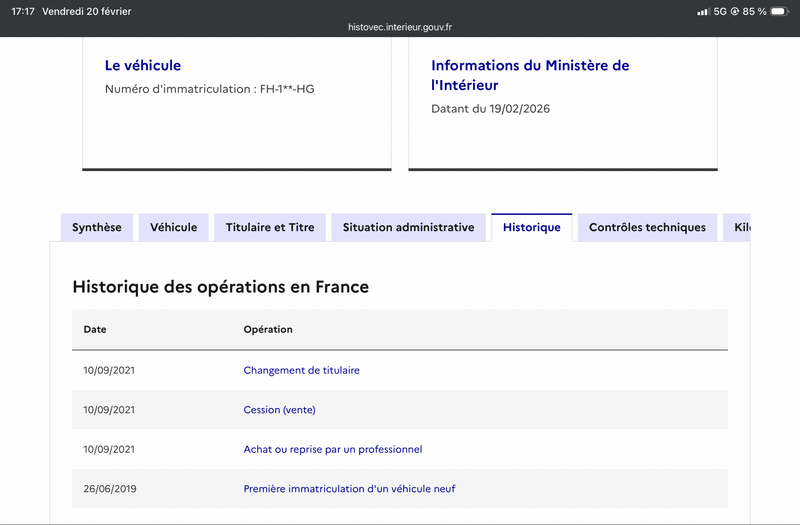800x525 pixels.
Task: Click the Opération column header
Action: tap(268, 329)
